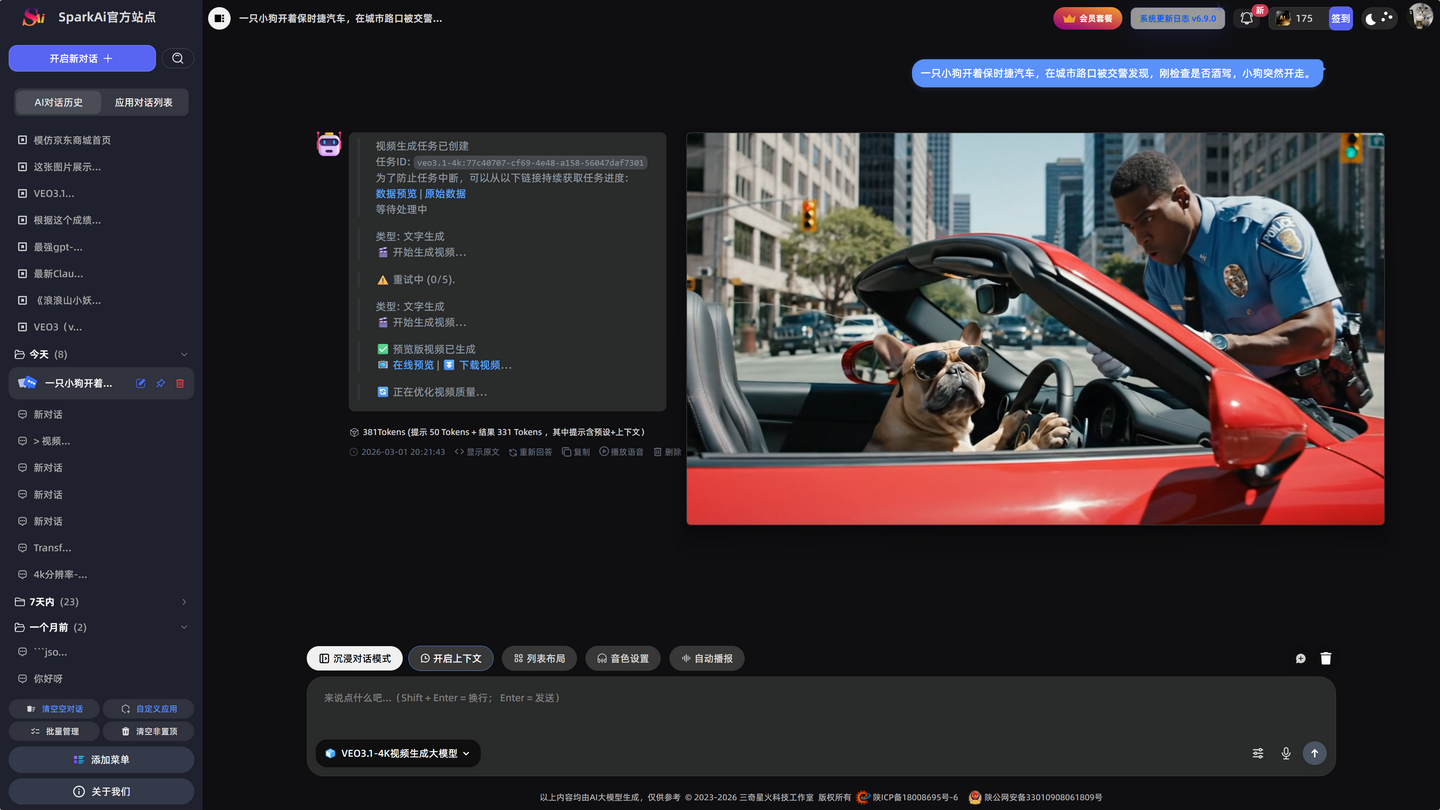Screen dimensions: 1440x810
Task: Open the 你好呀 conversation
Action: pos(101,678)
